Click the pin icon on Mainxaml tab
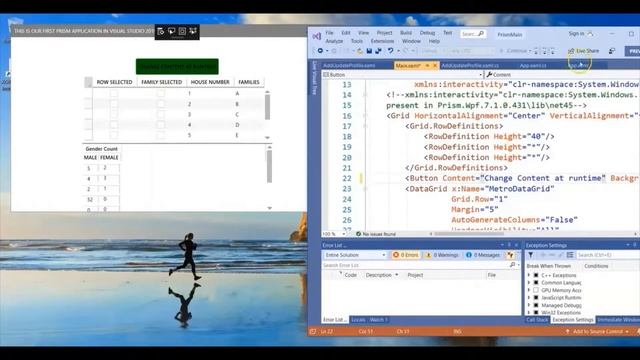 pyautogui.click(x=427, y=66)
